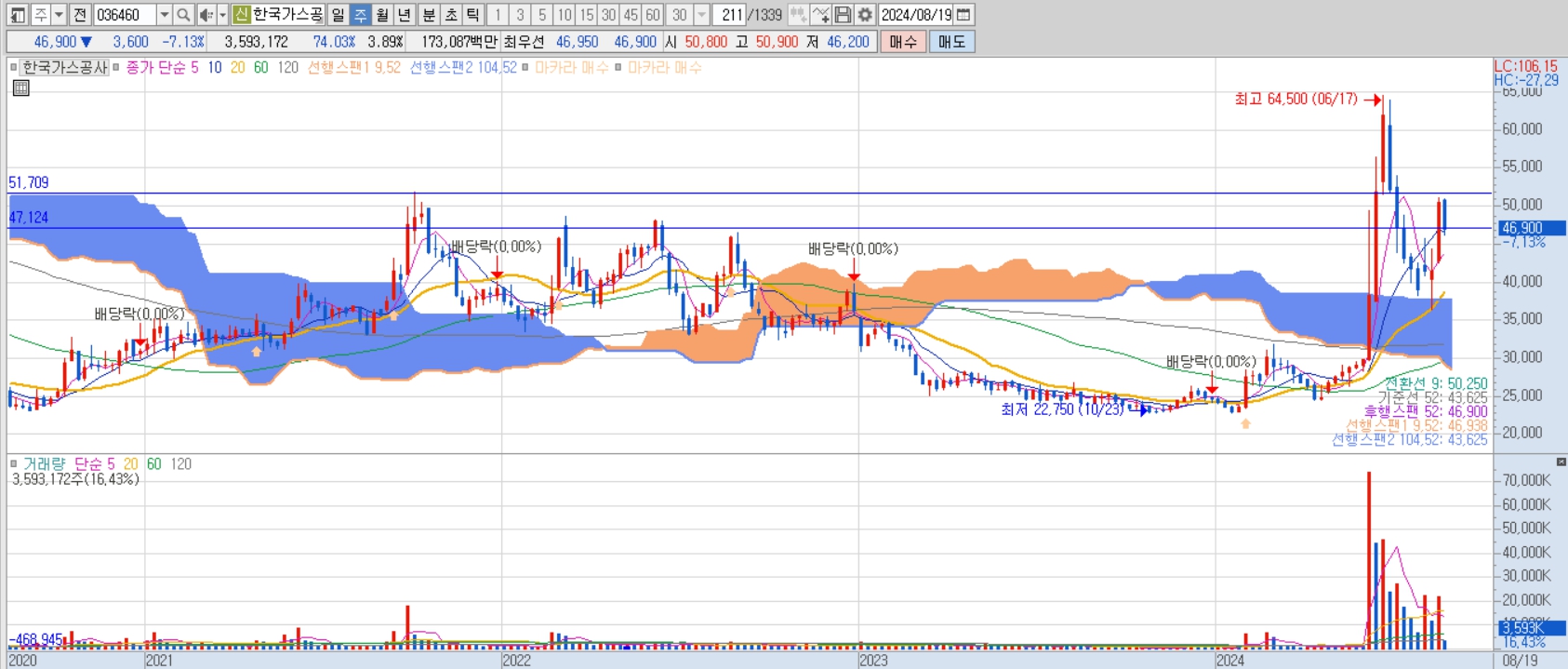Click the 3,593K volume axis tag

1532,628
